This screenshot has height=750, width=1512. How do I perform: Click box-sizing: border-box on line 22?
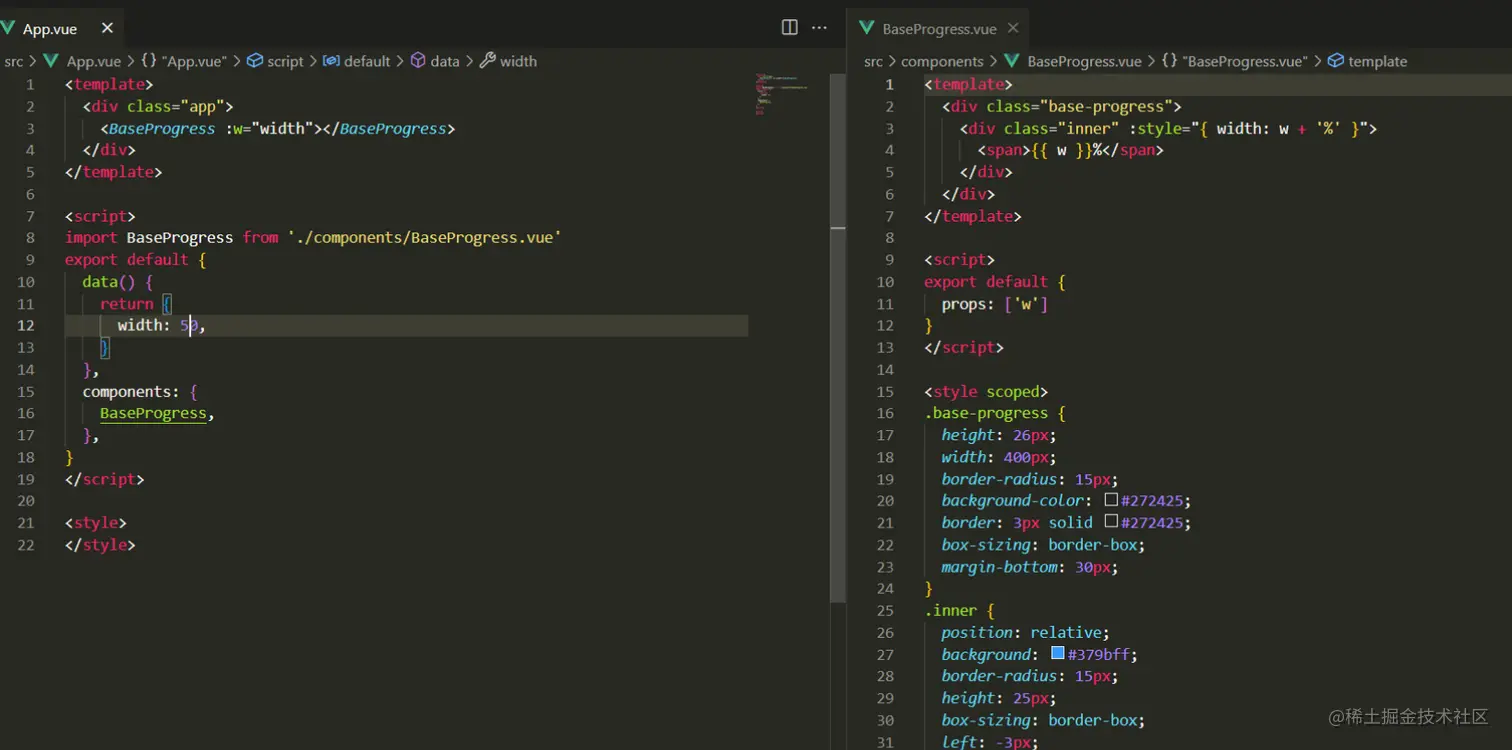(x=1043, y=544)
